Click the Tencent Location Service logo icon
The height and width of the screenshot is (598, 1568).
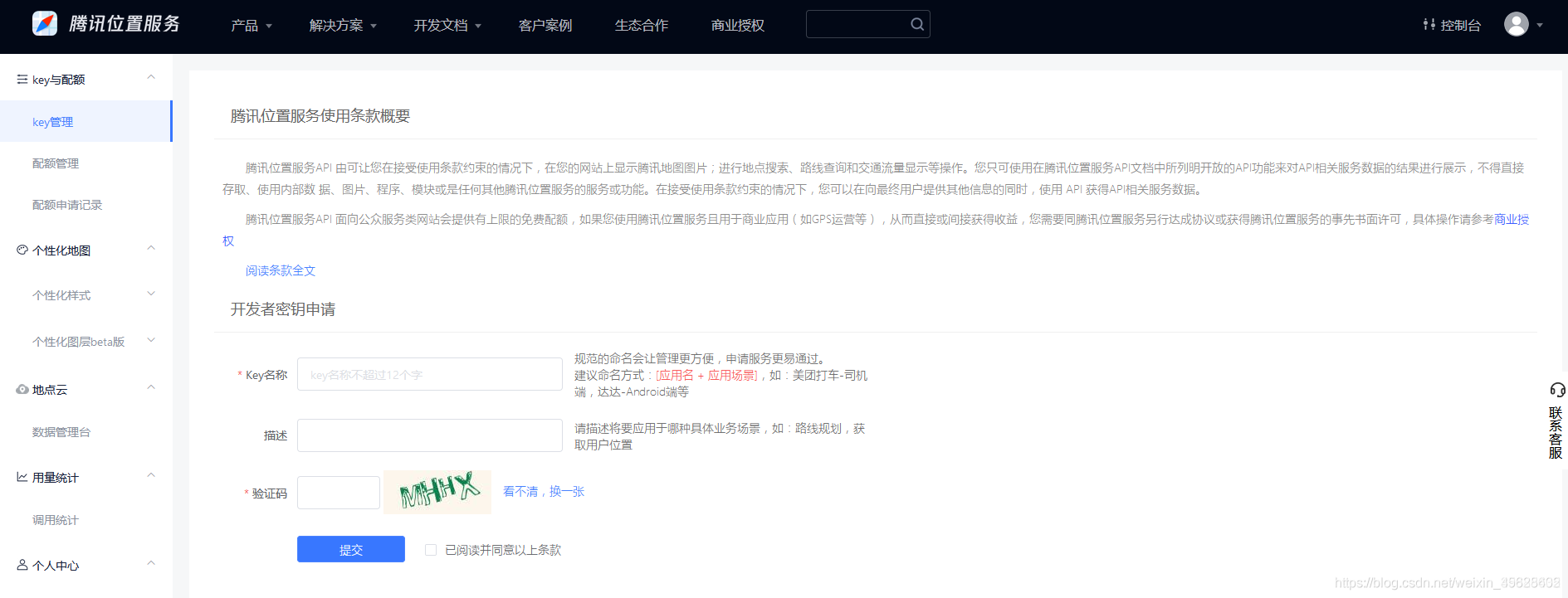[x=45, y=23]
